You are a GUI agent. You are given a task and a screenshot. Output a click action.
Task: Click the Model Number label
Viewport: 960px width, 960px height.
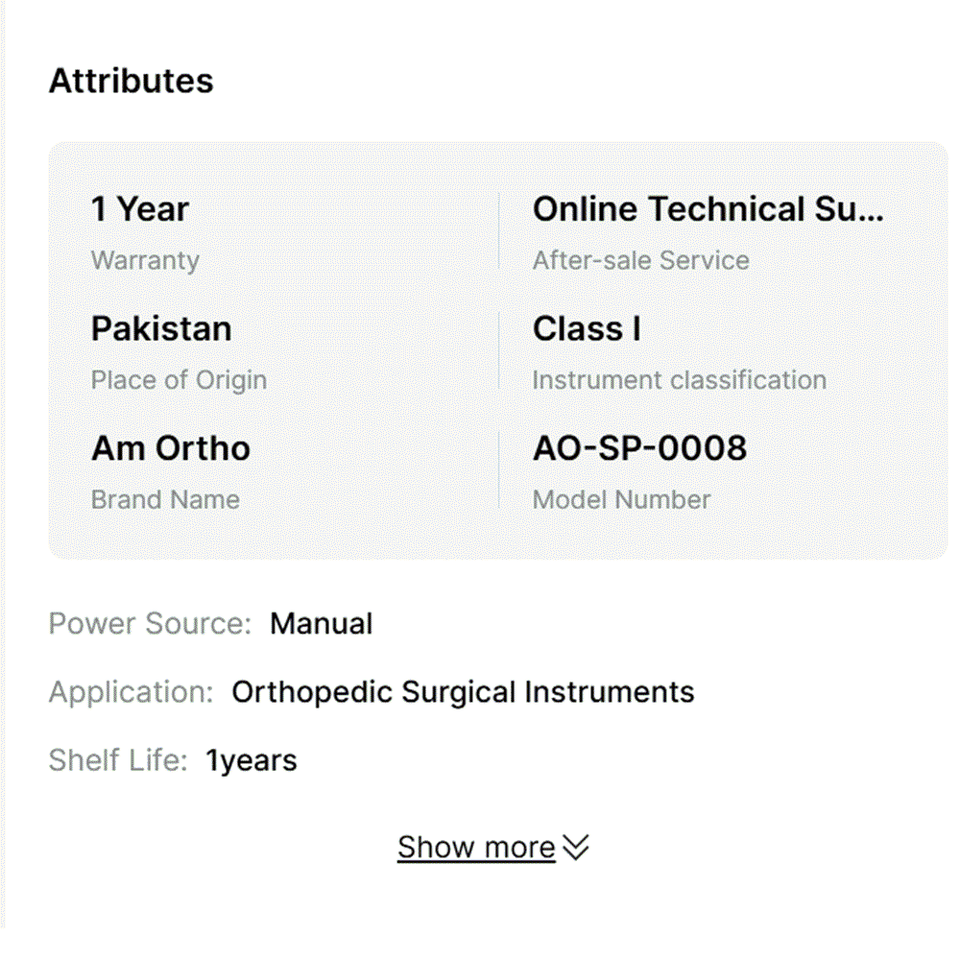(621, 499)
